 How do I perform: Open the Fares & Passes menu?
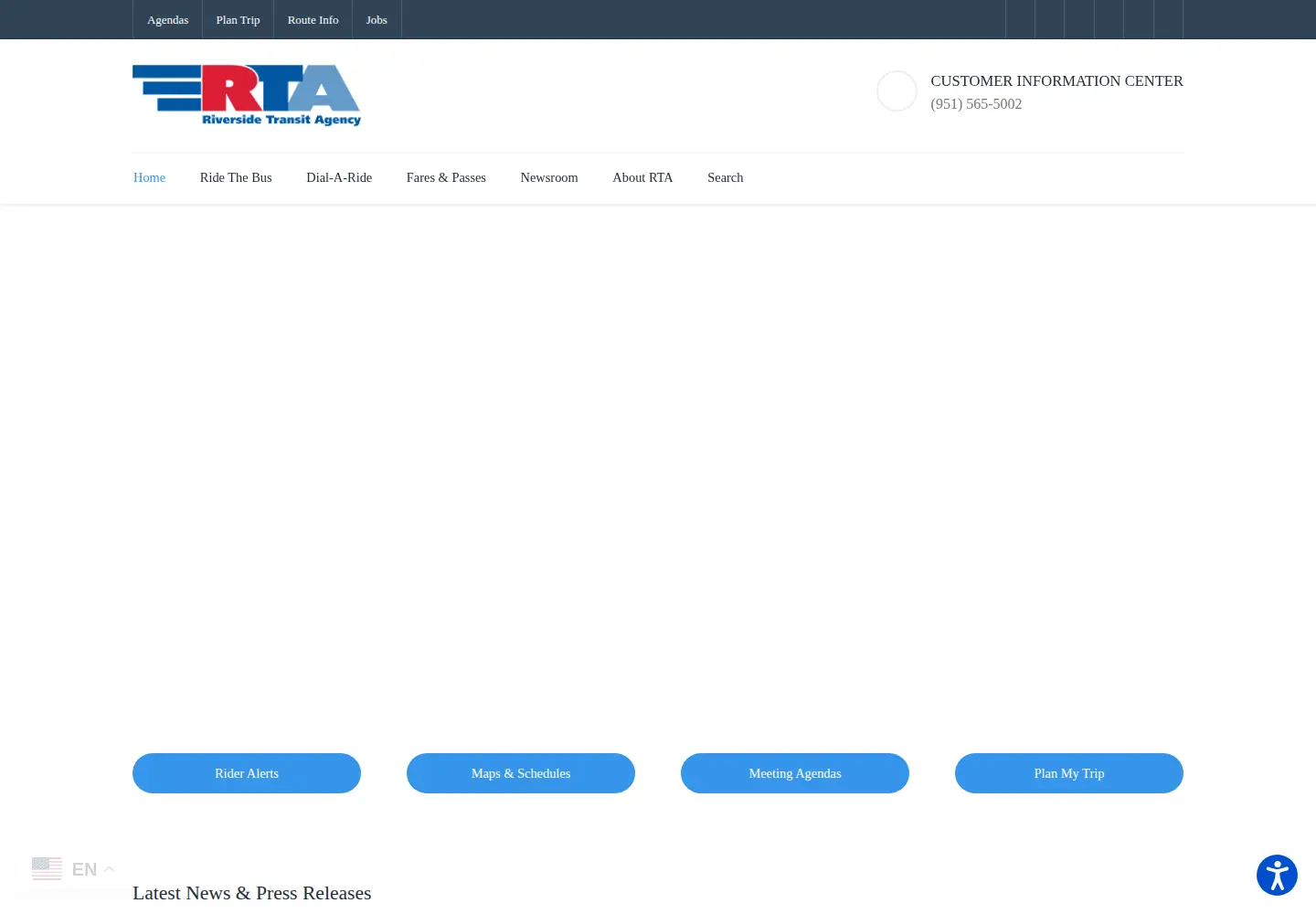446,177
